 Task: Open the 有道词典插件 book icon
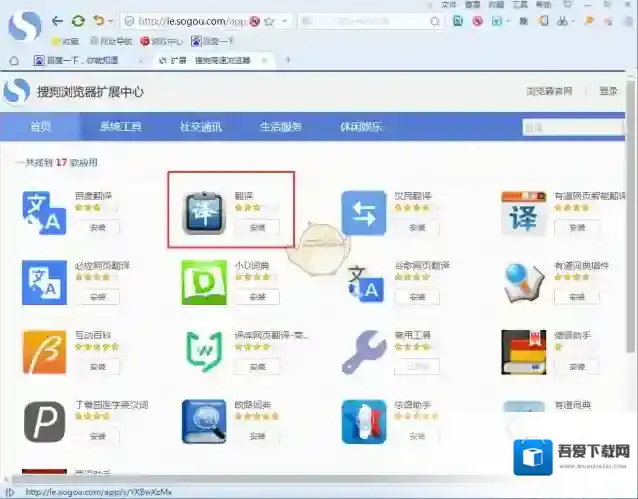coord(524,283)
